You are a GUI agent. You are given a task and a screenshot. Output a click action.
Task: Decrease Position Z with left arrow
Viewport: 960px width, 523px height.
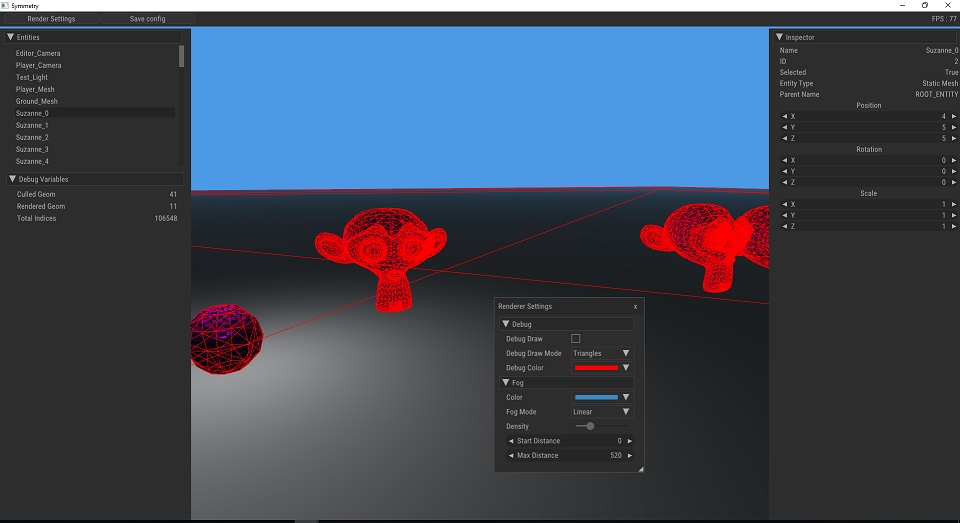tap(784, 138)
